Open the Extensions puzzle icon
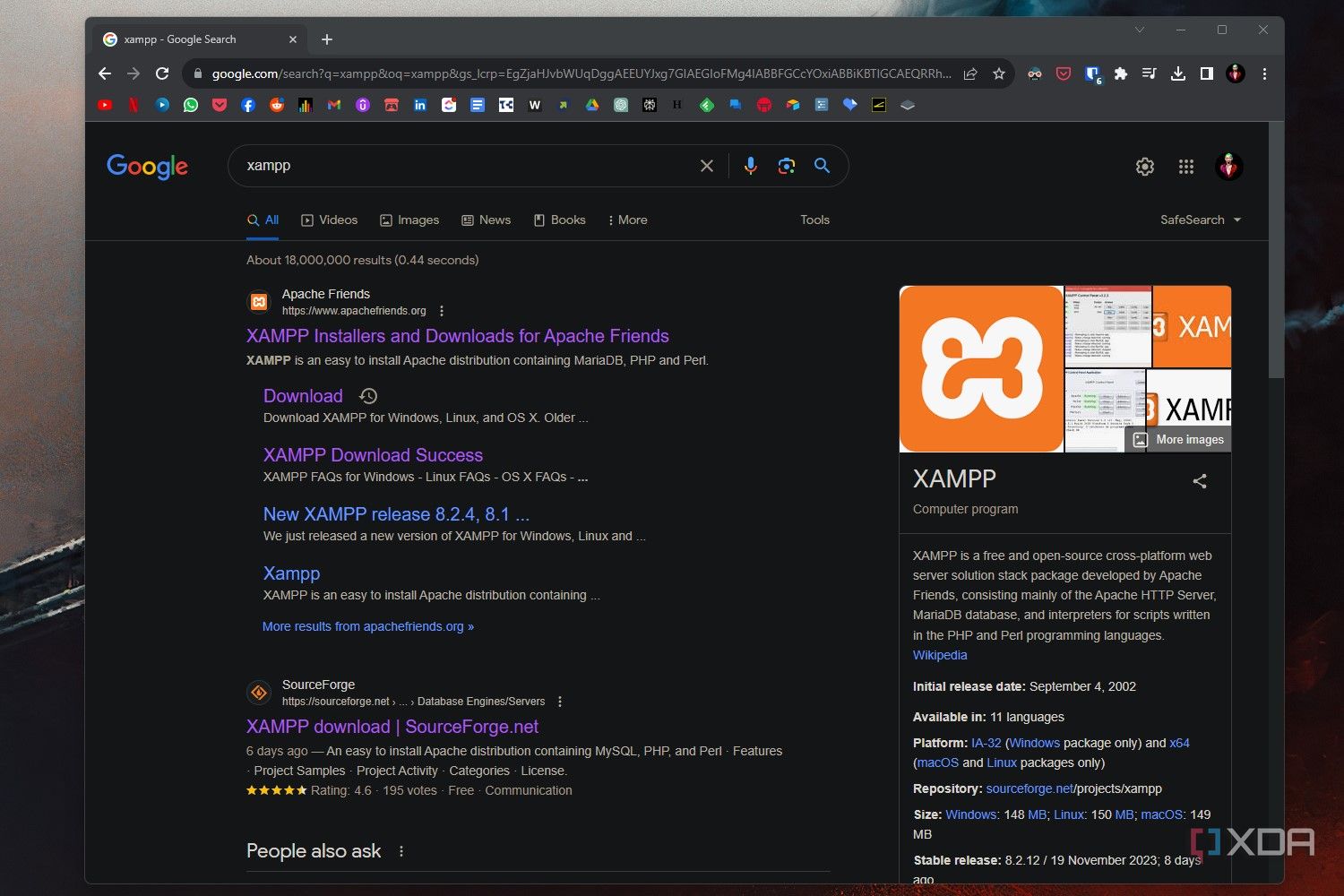Viewport: 1344px width, 896px height. (1121, 73)
